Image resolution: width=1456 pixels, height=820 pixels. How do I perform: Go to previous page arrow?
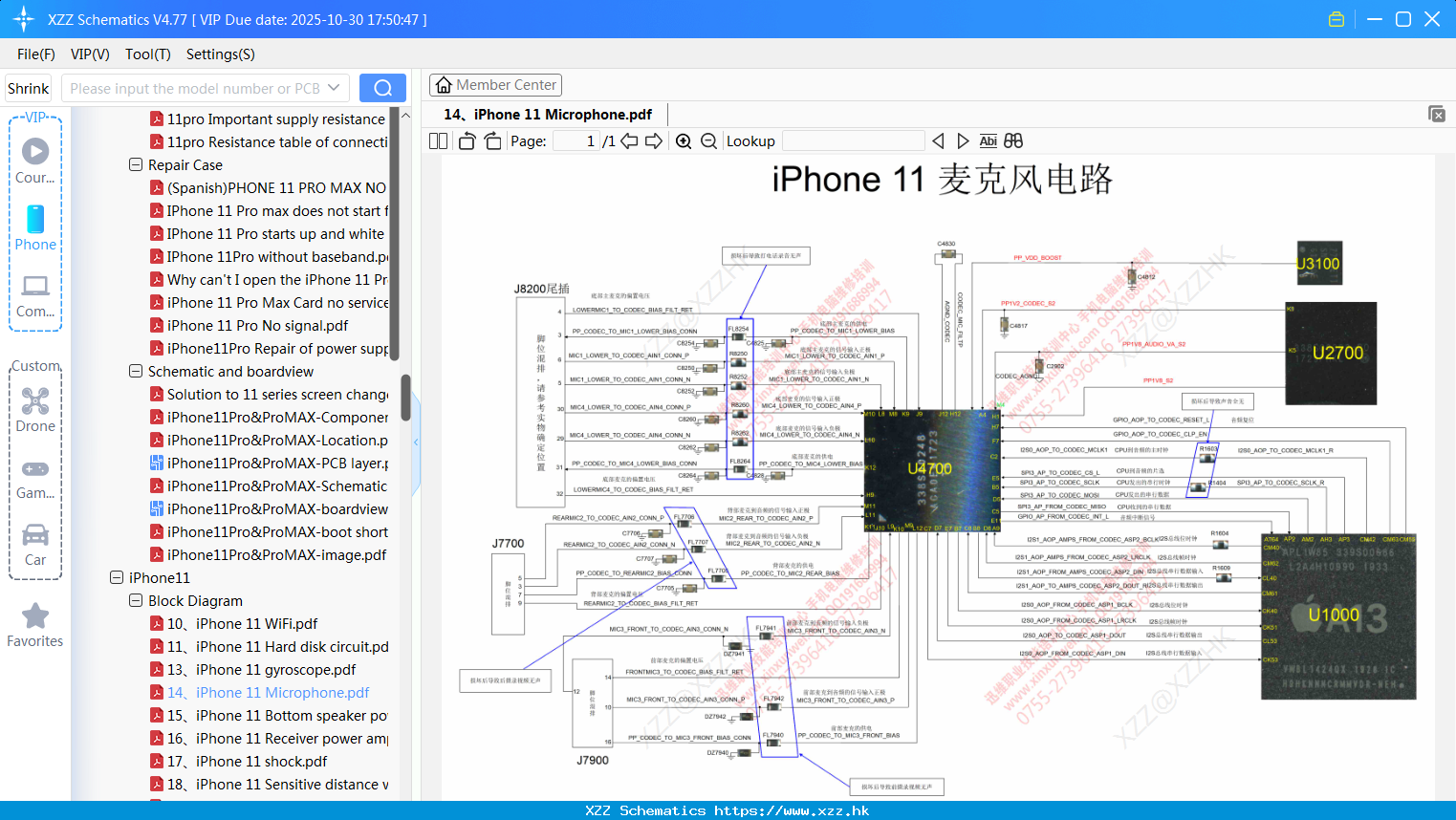tap(629, 140)
